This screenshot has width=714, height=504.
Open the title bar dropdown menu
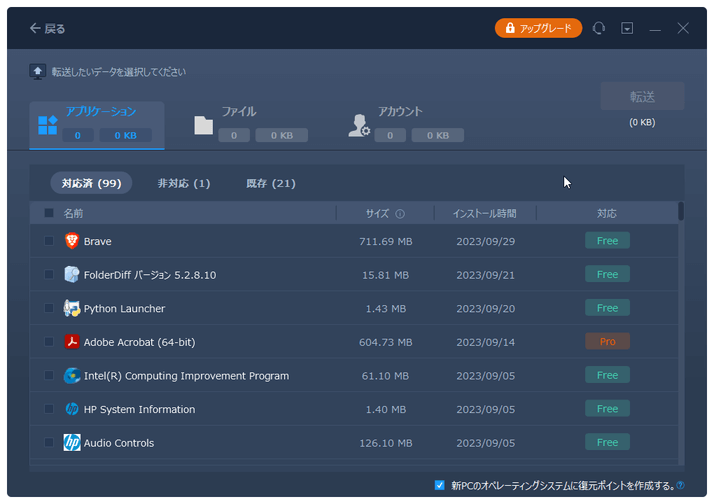click(x=627, y=29)
